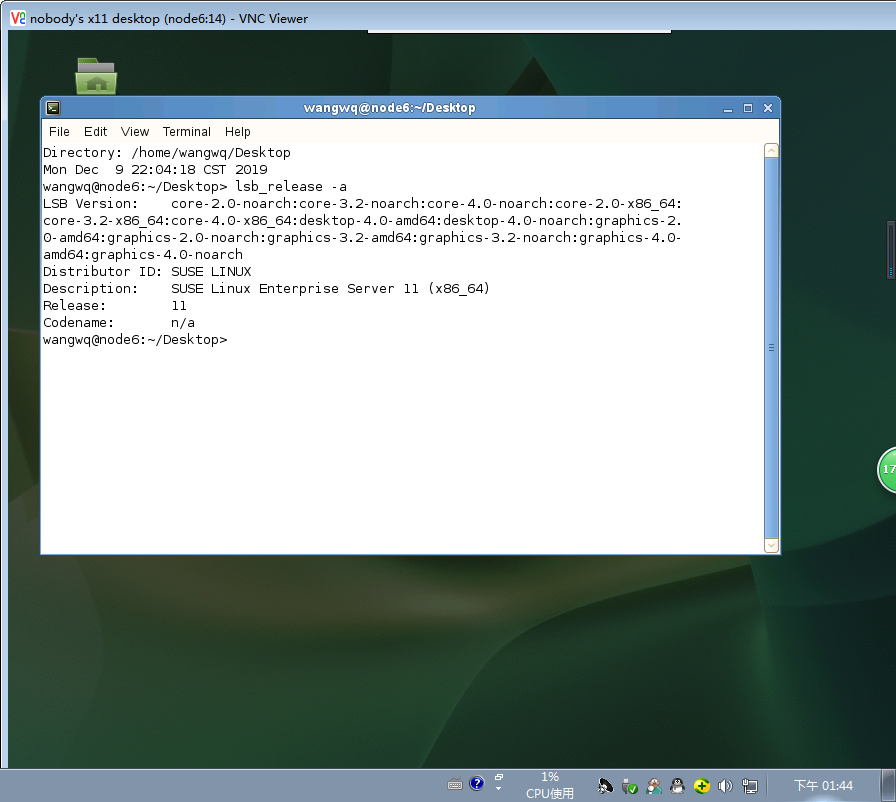Click the 1% CPU usage indicator
Screen dimensions: 896x802
550,785
